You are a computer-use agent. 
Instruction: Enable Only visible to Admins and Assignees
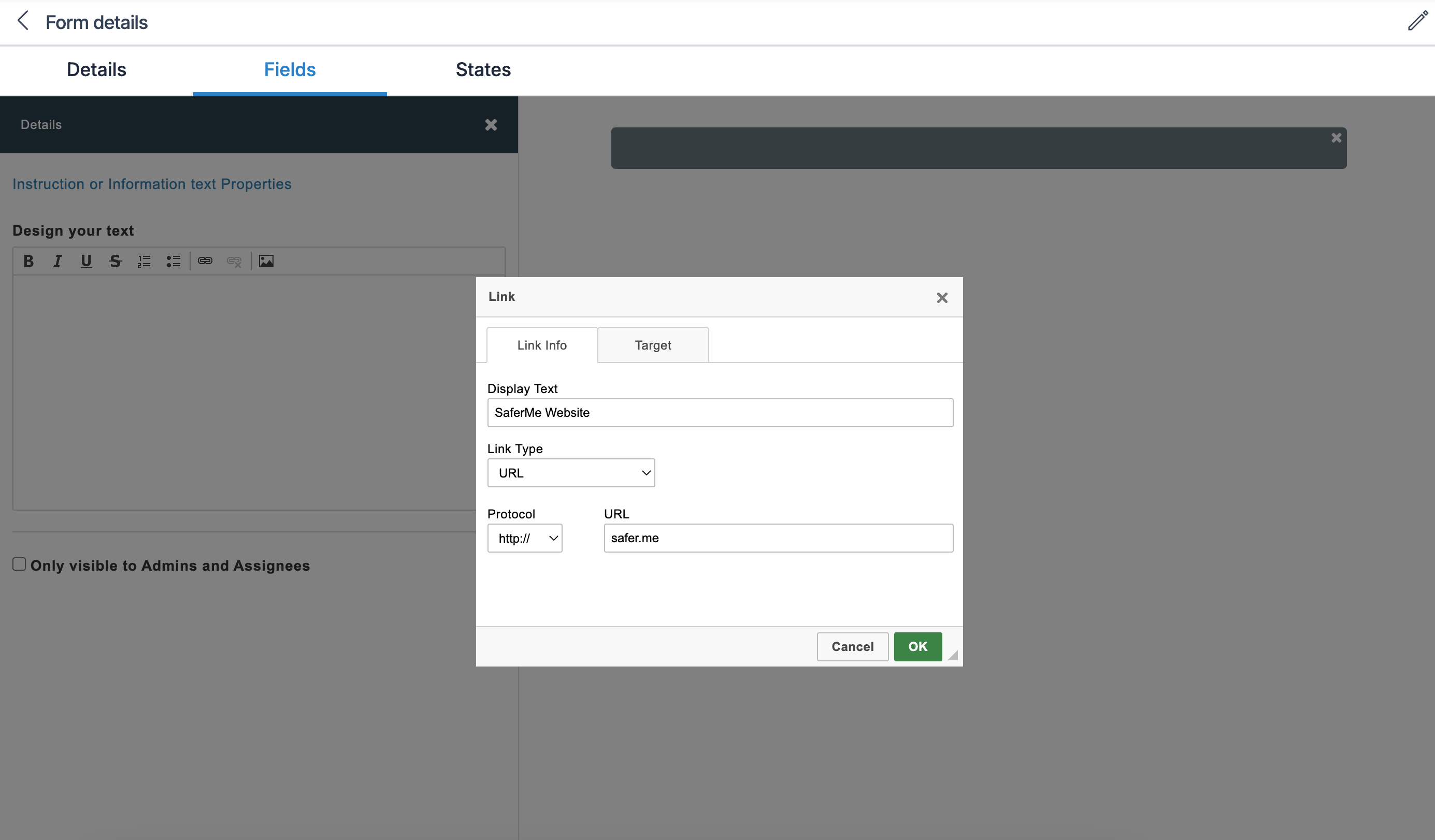[19, 563]
